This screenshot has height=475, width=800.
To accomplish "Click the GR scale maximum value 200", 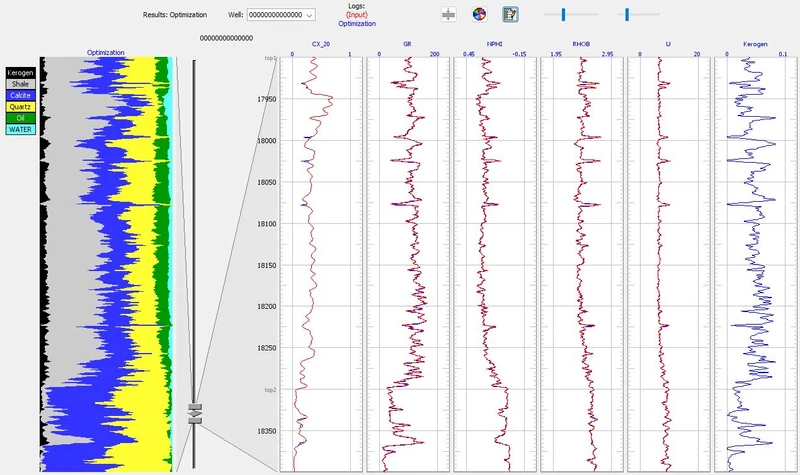I will coord(434,54).
